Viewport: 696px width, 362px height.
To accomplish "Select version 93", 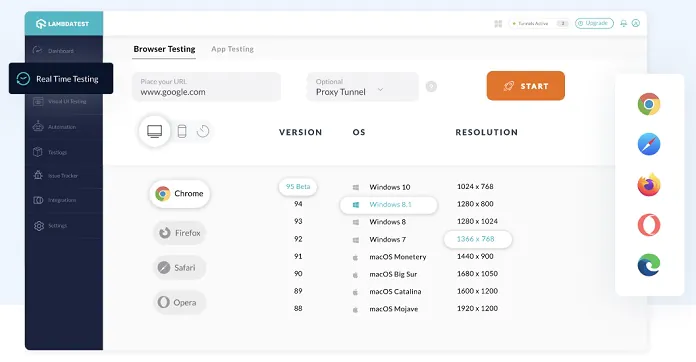I will (298, 221).
